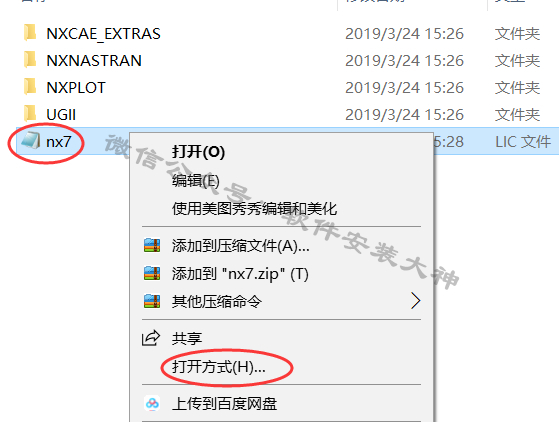Choose 编辑(E) from the context menu
Image resolution: width=559 pixels, height=422 pixels.
[x=196, y=181]
